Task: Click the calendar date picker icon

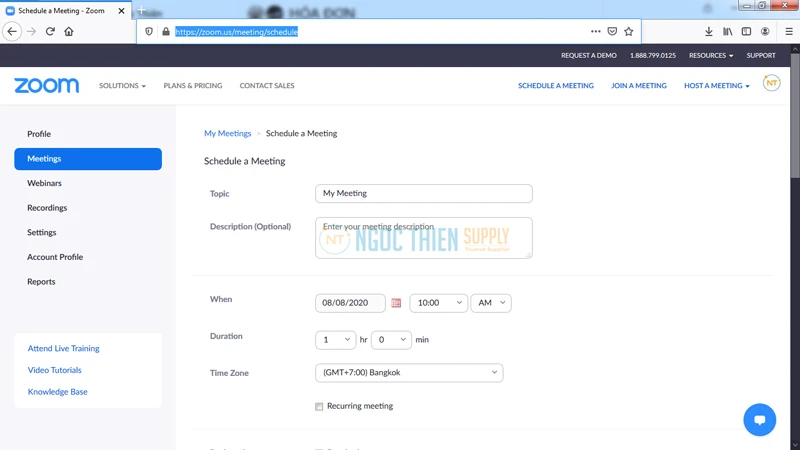Action: tap(396, 303)
